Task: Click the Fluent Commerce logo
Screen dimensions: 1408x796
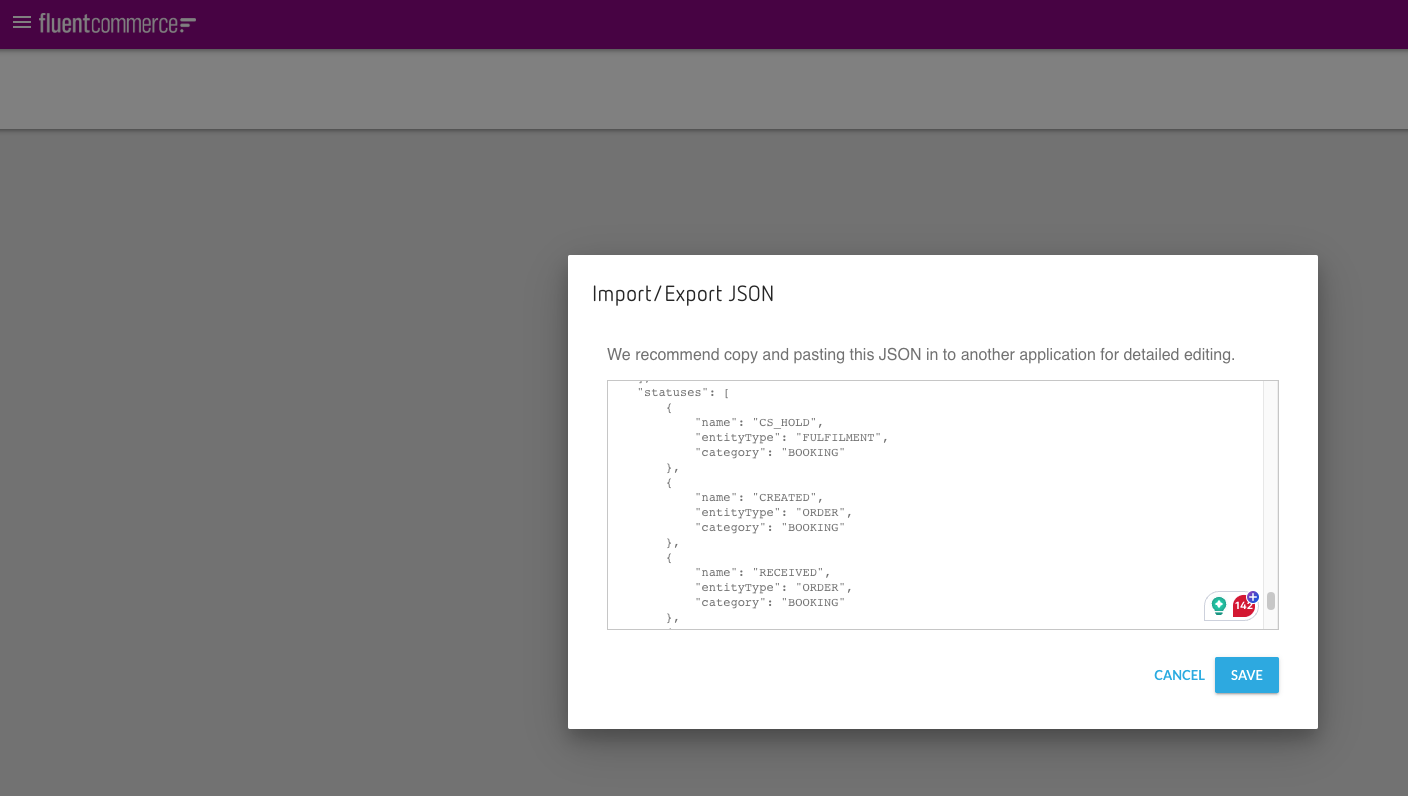Action: pyautogui.click(x=117, y=23)
